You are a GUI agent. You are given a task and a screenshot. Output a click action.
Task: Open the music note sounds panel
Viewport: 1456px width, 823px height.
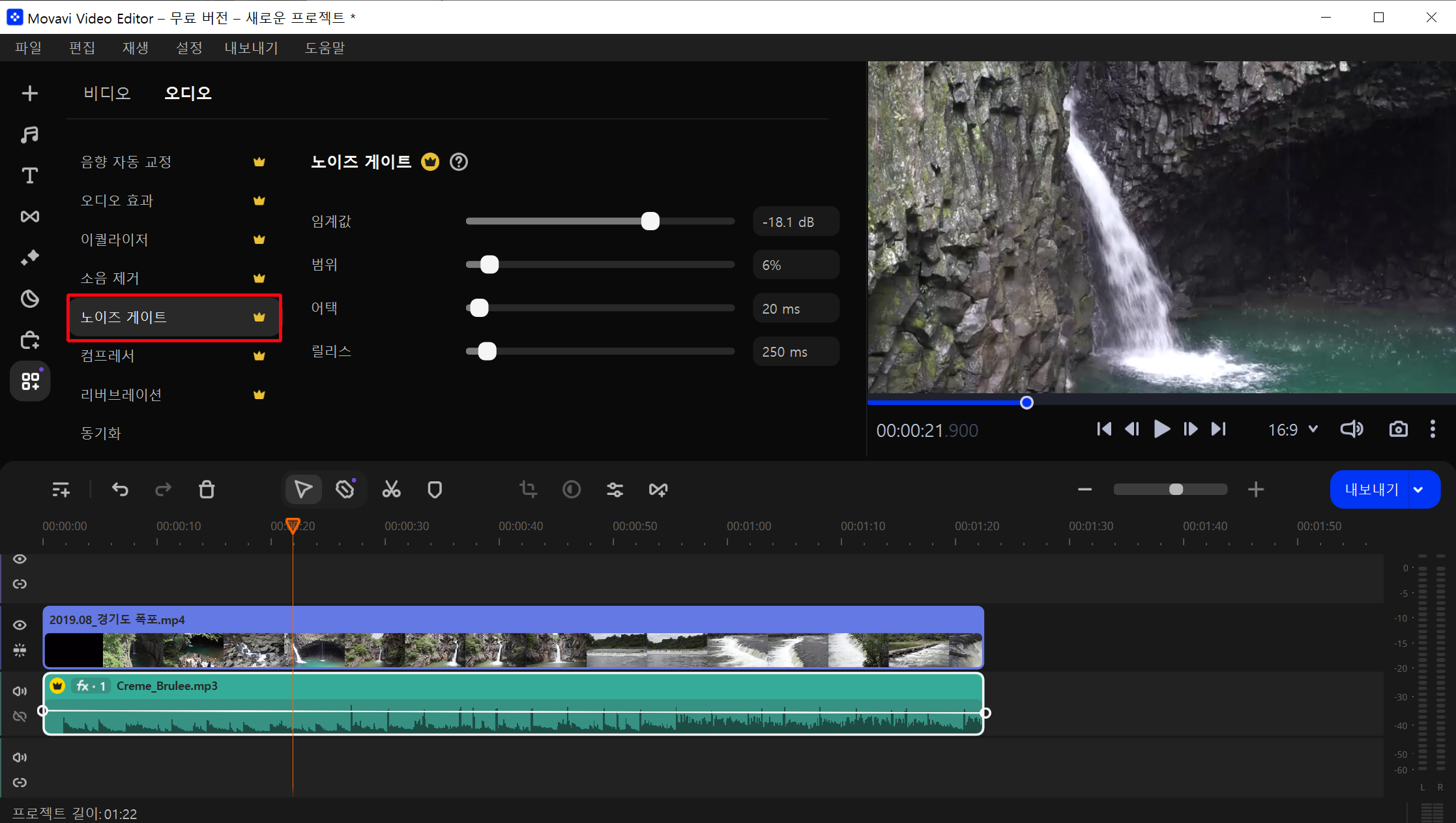[x=29, y=134]
